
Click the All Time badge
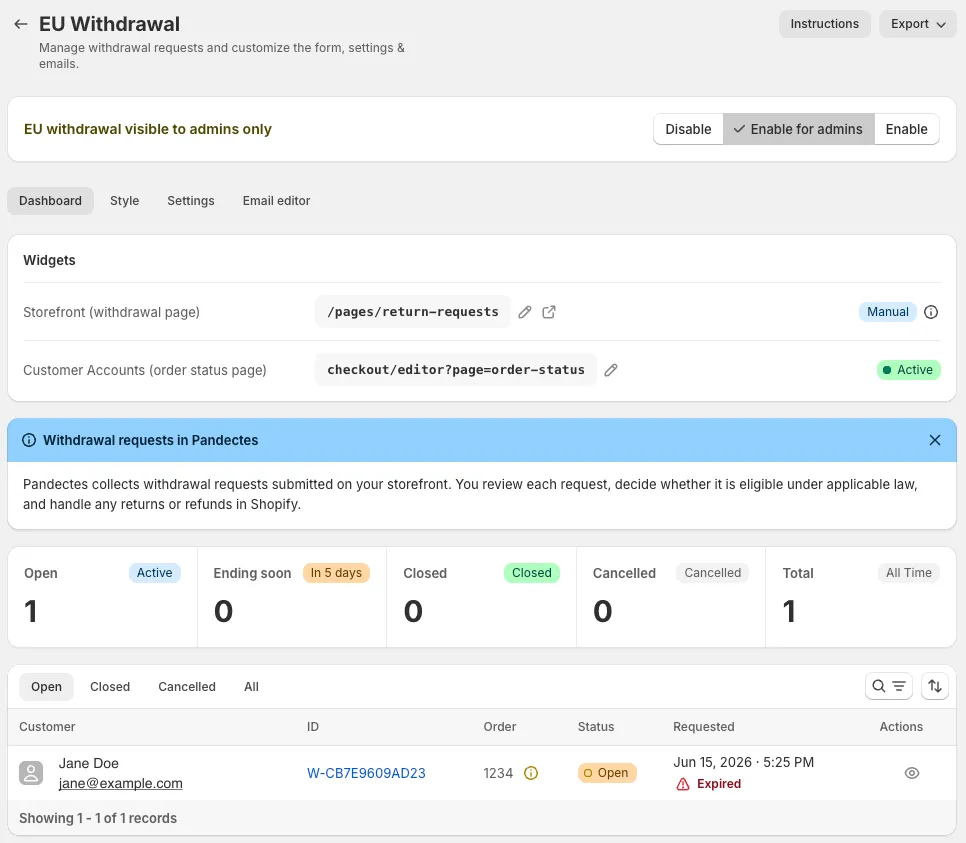909,573
